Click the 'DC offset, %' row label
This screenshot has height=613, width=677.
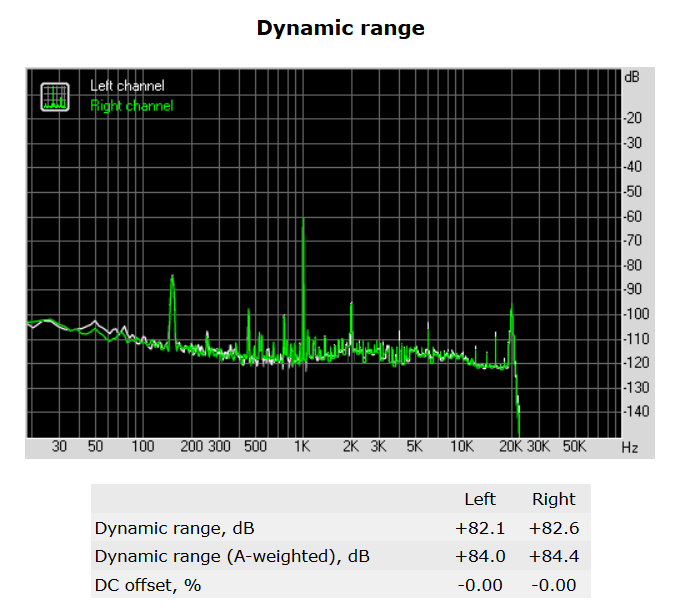(148, 585)
